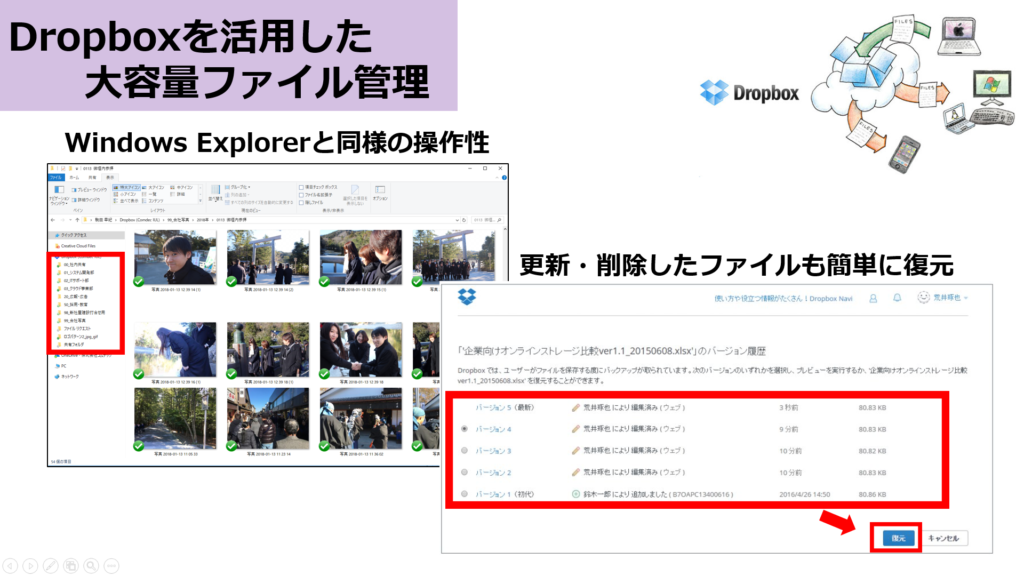Click the クイックアクセス star icon in sidebar
This screenshot has height=576, width=1024.
click(57, 235)
